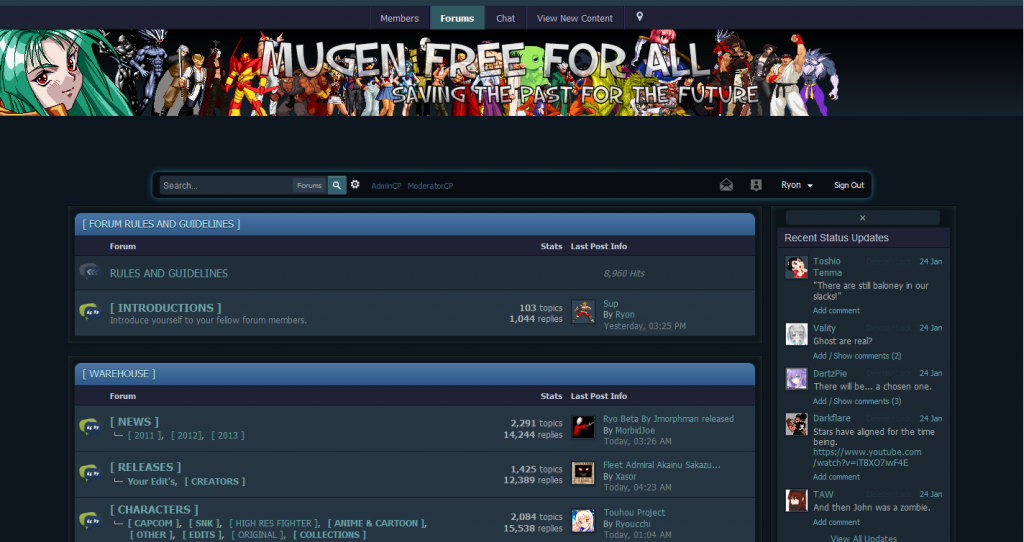Go to the Members tab
Viewport: 1024px width, 542px height.
[x=400, y=18]
